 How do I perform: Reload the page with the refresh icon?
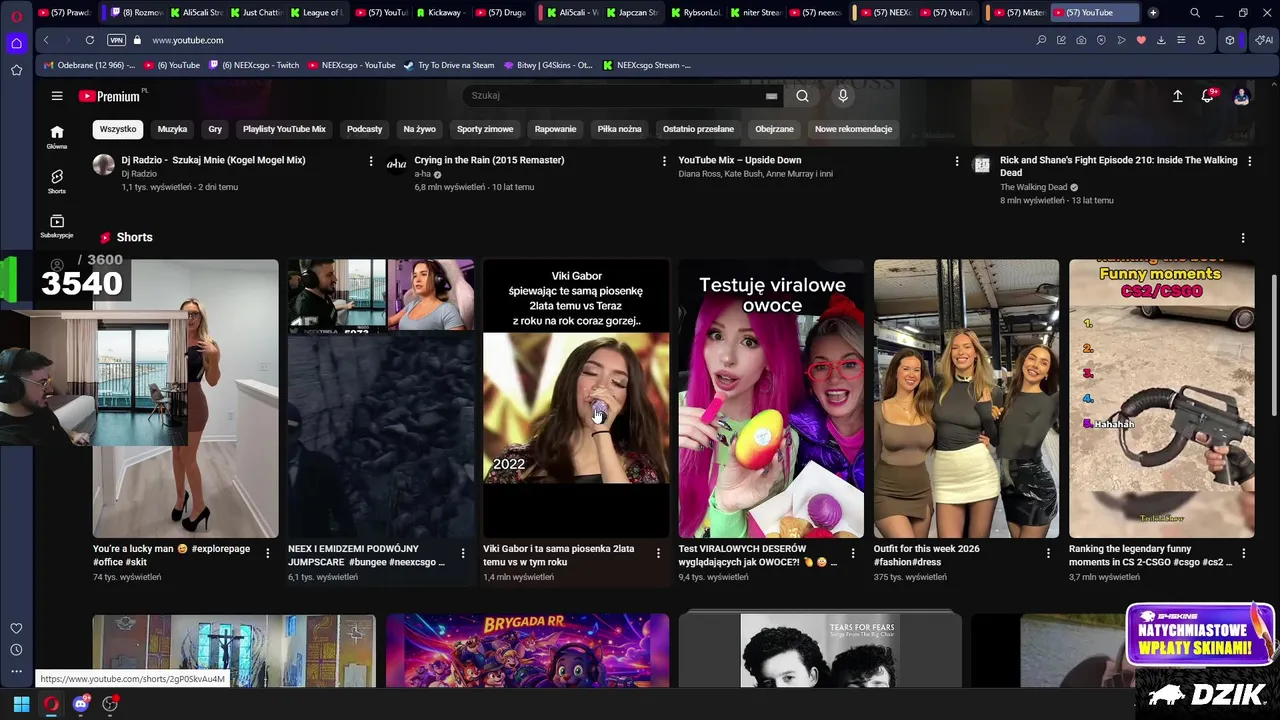(90, 40)
